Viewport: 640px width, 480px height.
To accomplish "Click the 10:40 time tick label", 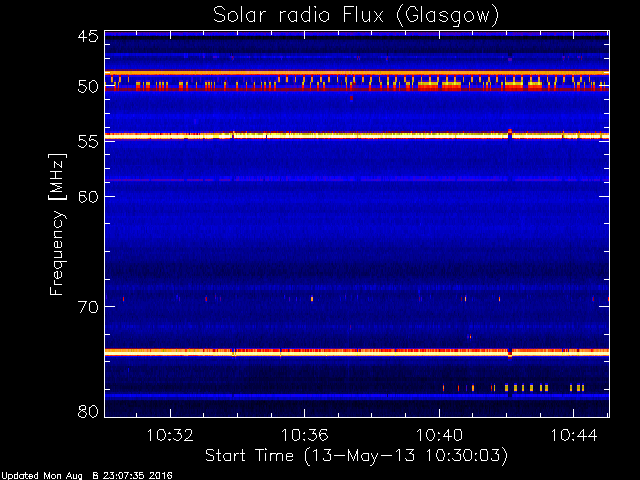I will tap(440, 435).
